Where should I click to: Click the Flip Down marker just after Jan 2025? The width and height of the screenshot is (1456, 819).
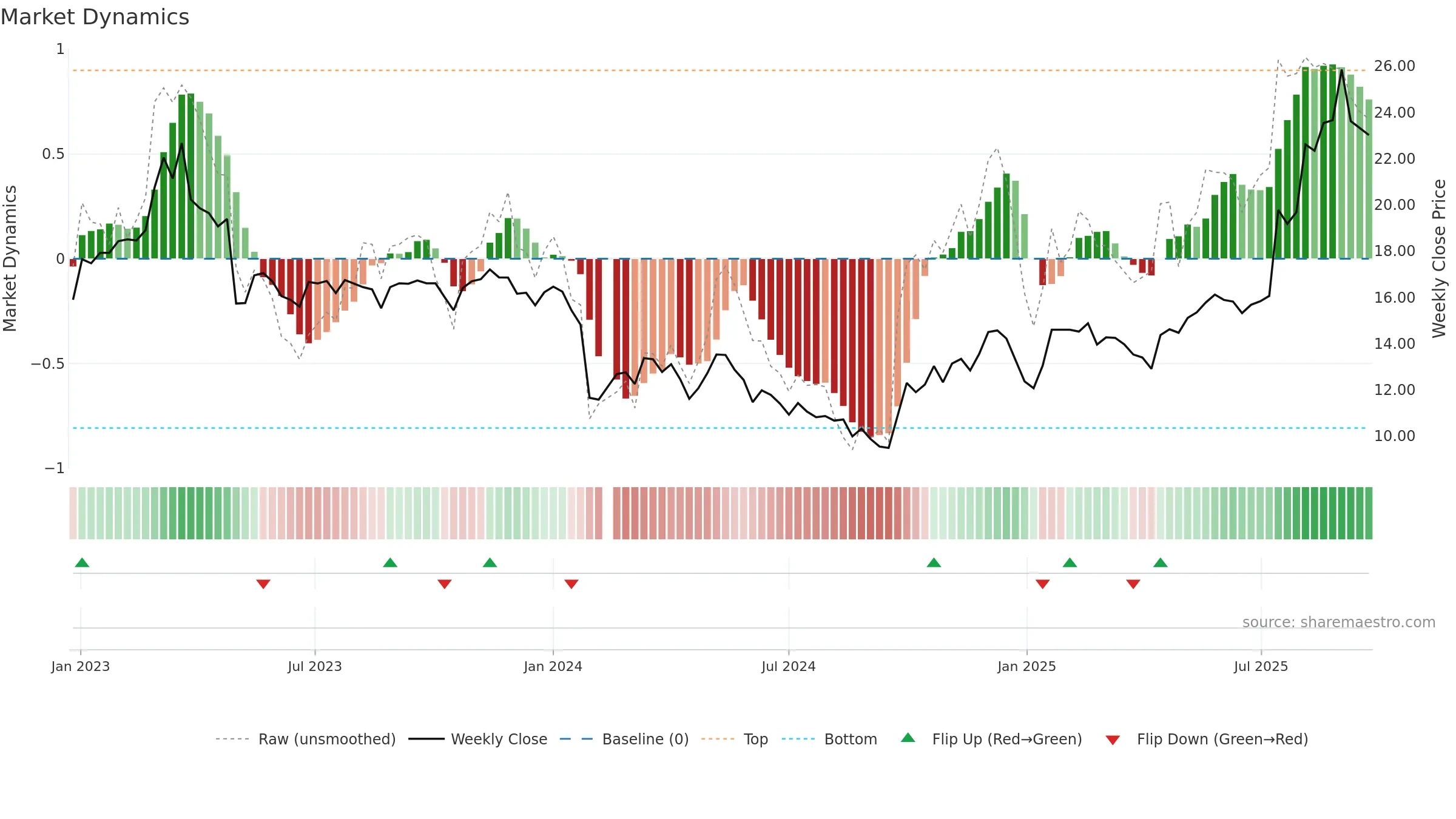(x=1043, y=584)
